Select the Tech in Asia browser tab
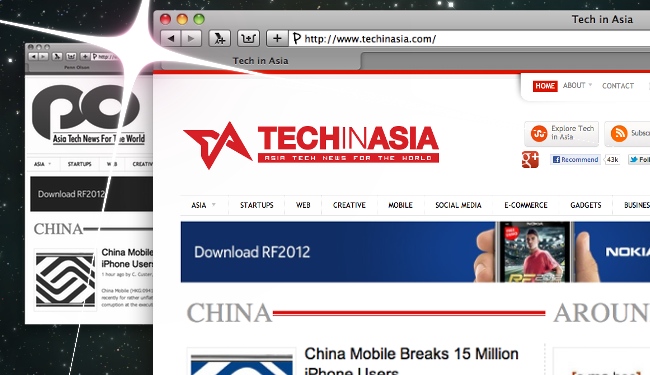This screenshot has width=650, height=375. tap(260, 61)
